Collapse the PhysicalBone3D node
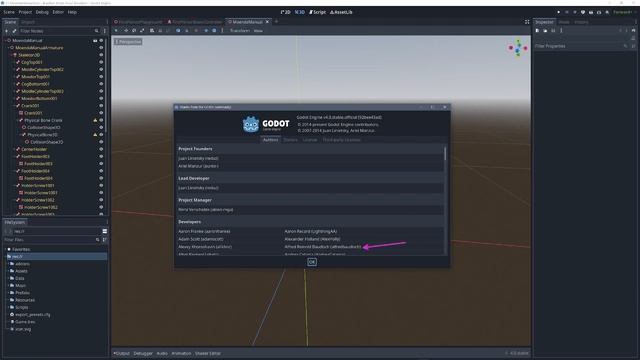Screen dimensions: 640x360 click(20, 135)
